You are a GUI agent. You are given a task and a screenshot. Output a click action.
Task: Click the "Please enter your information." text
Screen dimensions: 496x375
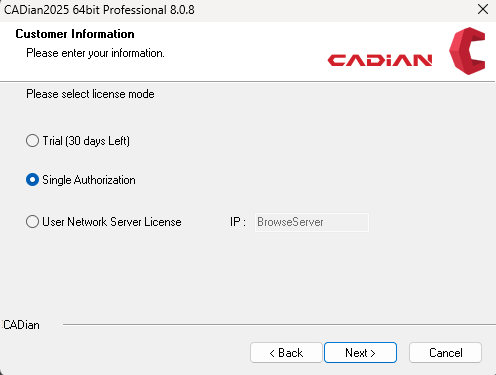pyautogui.click(x=95, y=53)
